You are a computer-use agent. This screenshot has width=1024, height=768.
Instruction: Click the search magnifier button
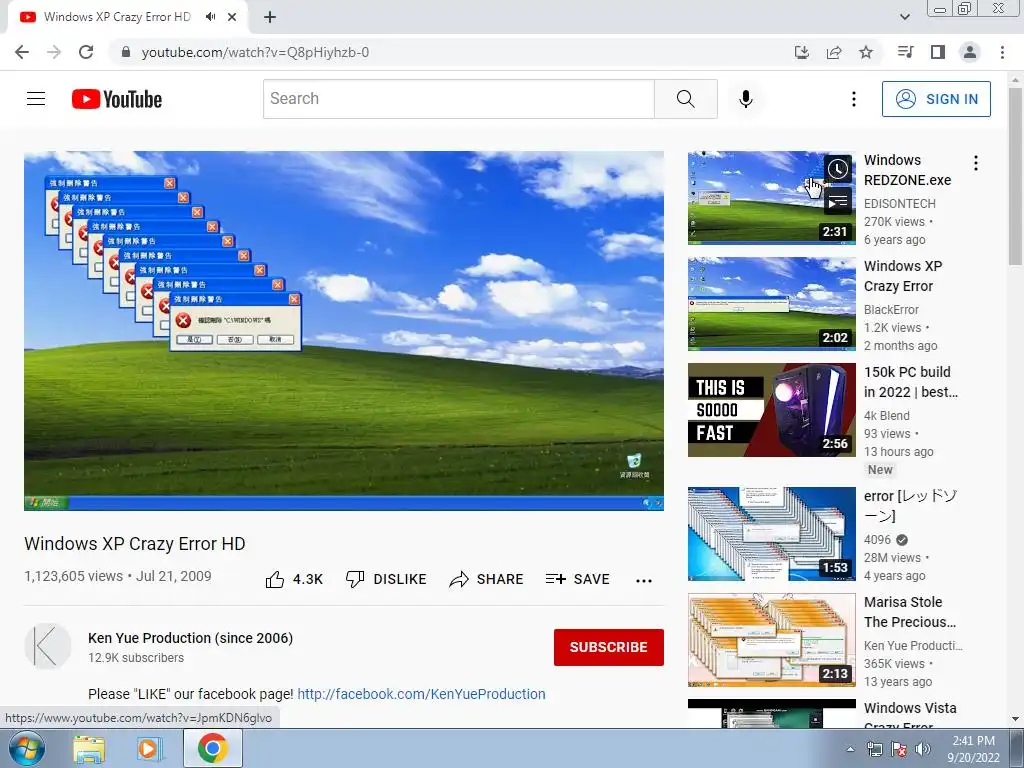click(686, 99)
